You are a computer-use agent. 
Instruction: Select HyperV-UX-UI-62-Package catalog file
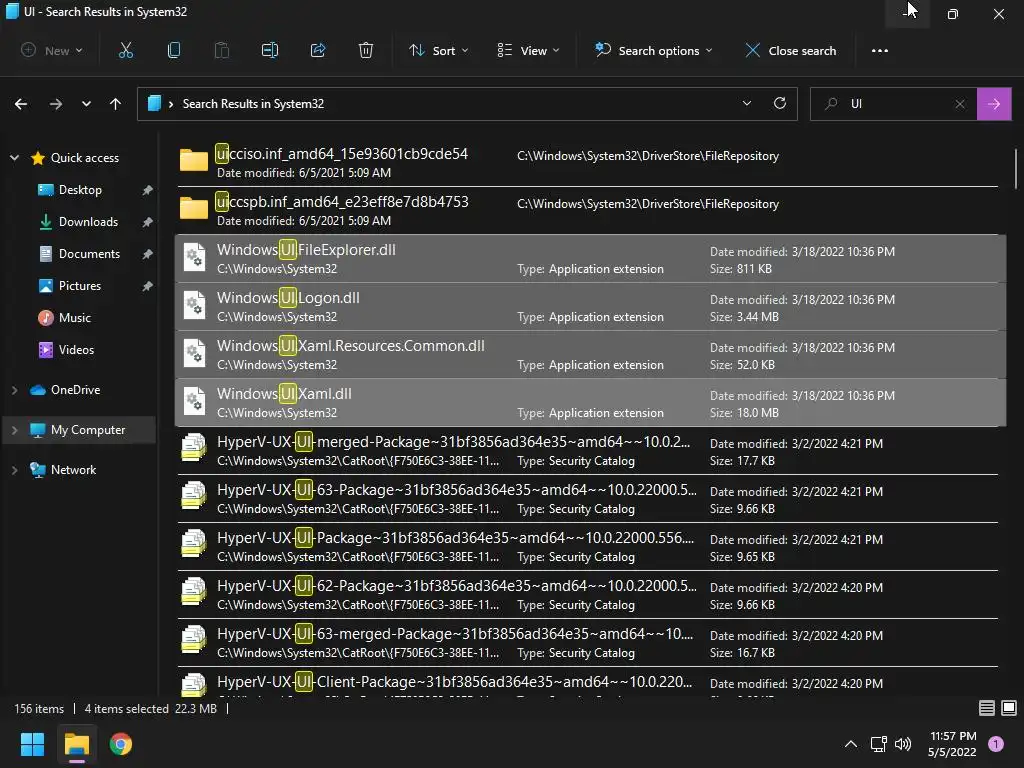[588, 594]
